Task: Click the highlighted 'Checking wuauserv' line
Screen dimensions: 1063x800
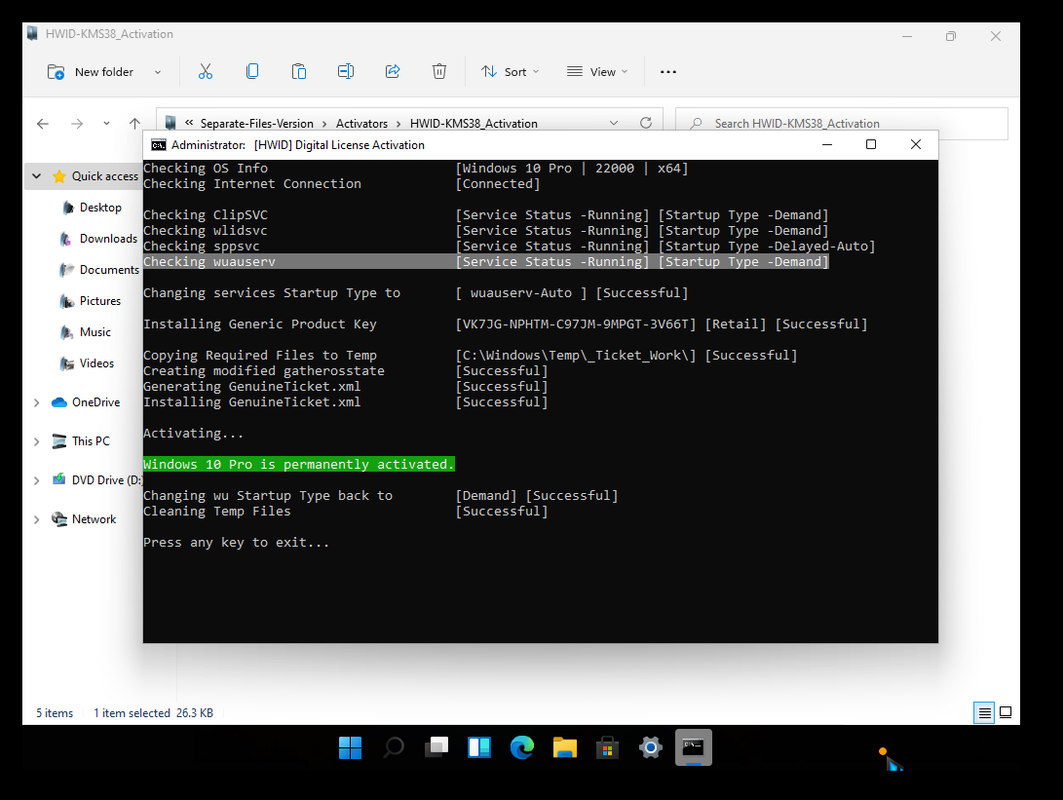Action: 485,262
